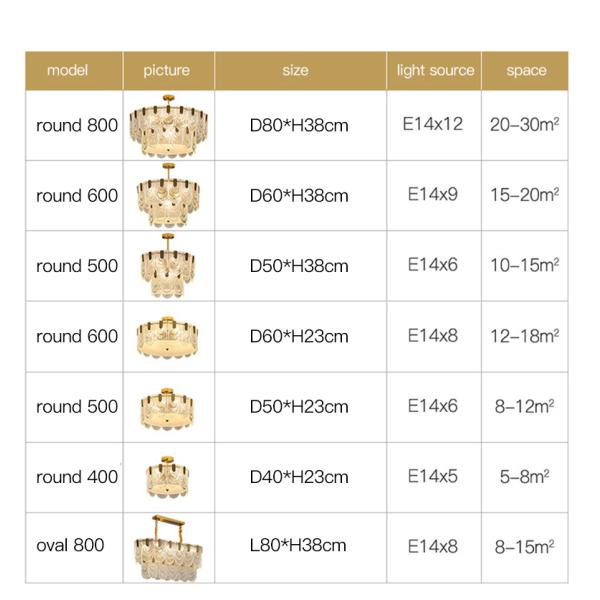Viewport: 600px width, 600px height.
Task: Click the 'size' column header
Action: 296,70
